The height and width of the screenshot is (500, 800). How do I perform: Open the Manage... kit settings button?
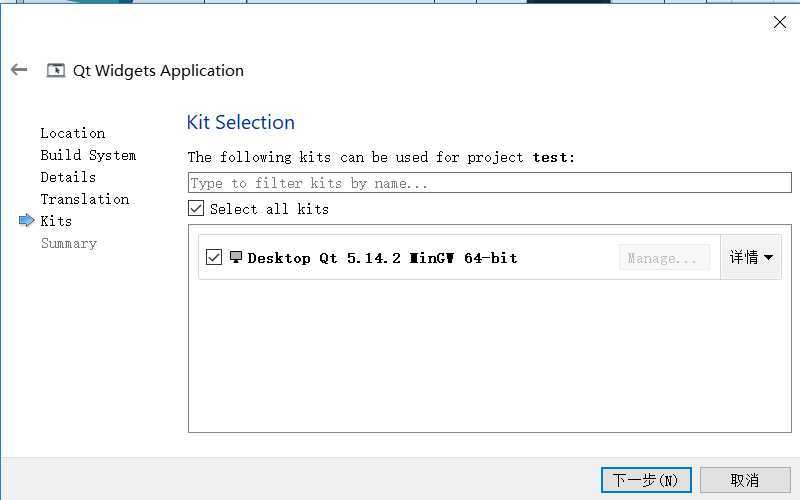click(664, 258)
